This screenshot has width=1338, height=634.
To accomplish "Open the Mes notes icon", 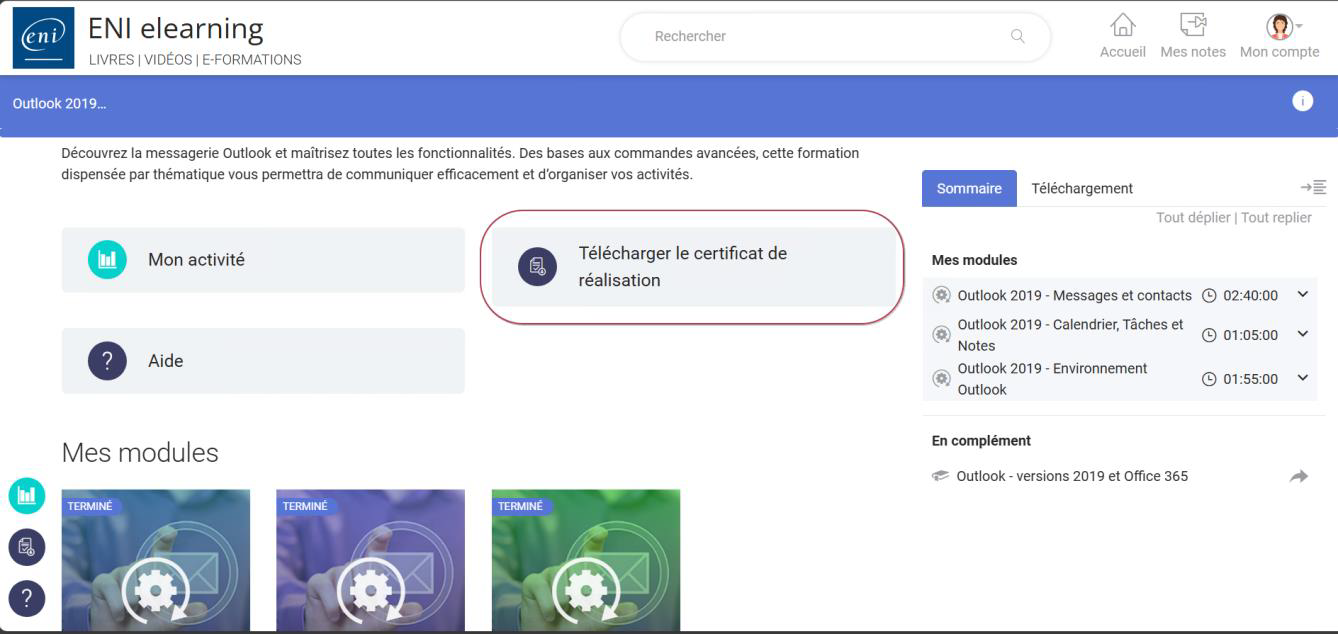I will (x=1192, y=27).
